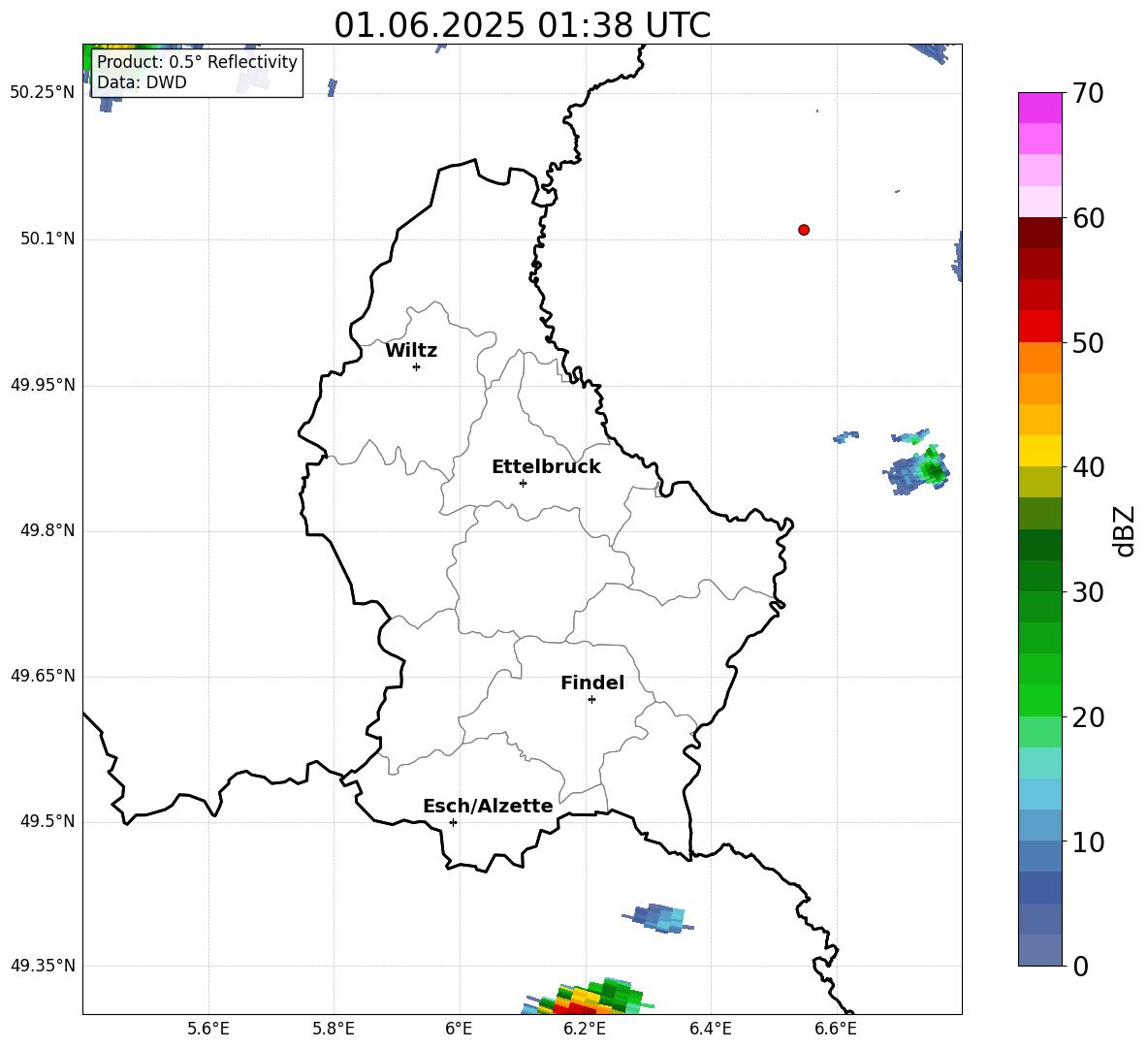Click the 6°E longitude label
The width and height of the screenshot is (1148, 1048).
click(x=459, y=1029)
